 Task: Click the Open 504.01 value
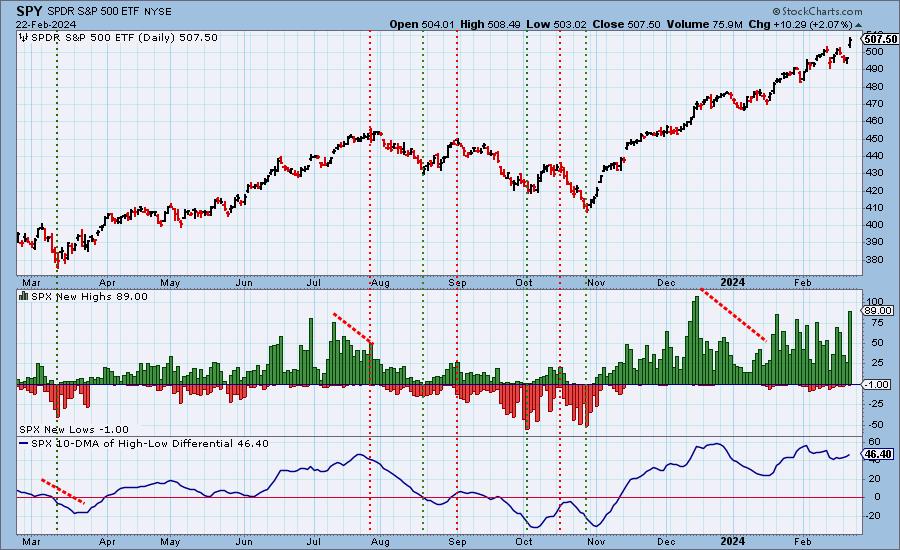tap(422, 25)
